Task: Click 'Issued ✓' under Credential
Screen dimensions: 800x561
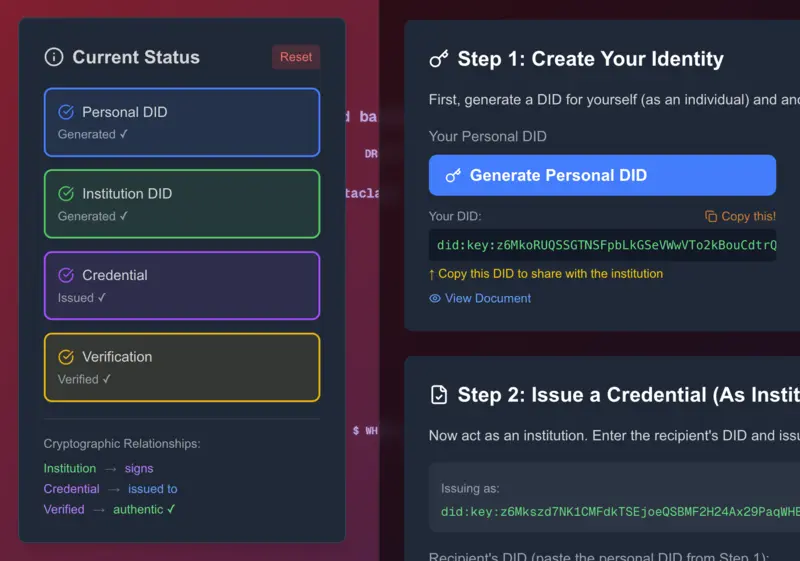Action: click(x=82, y=298)
